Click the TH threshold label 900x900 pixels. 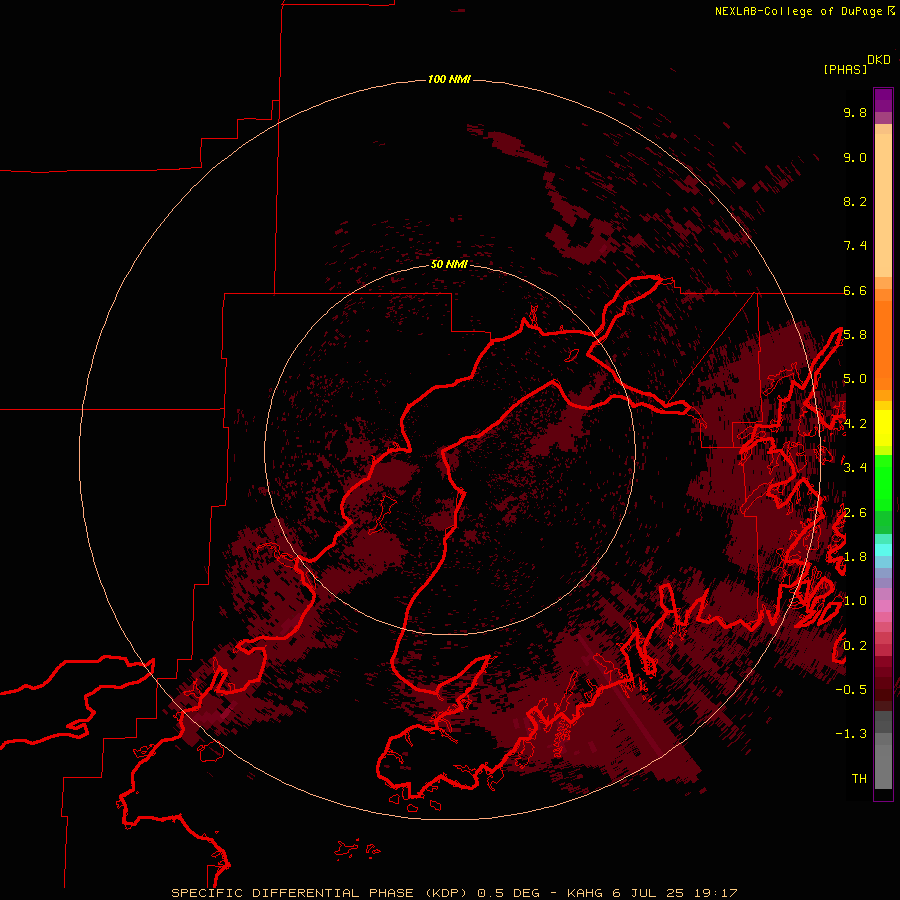[x=859, y=778]
